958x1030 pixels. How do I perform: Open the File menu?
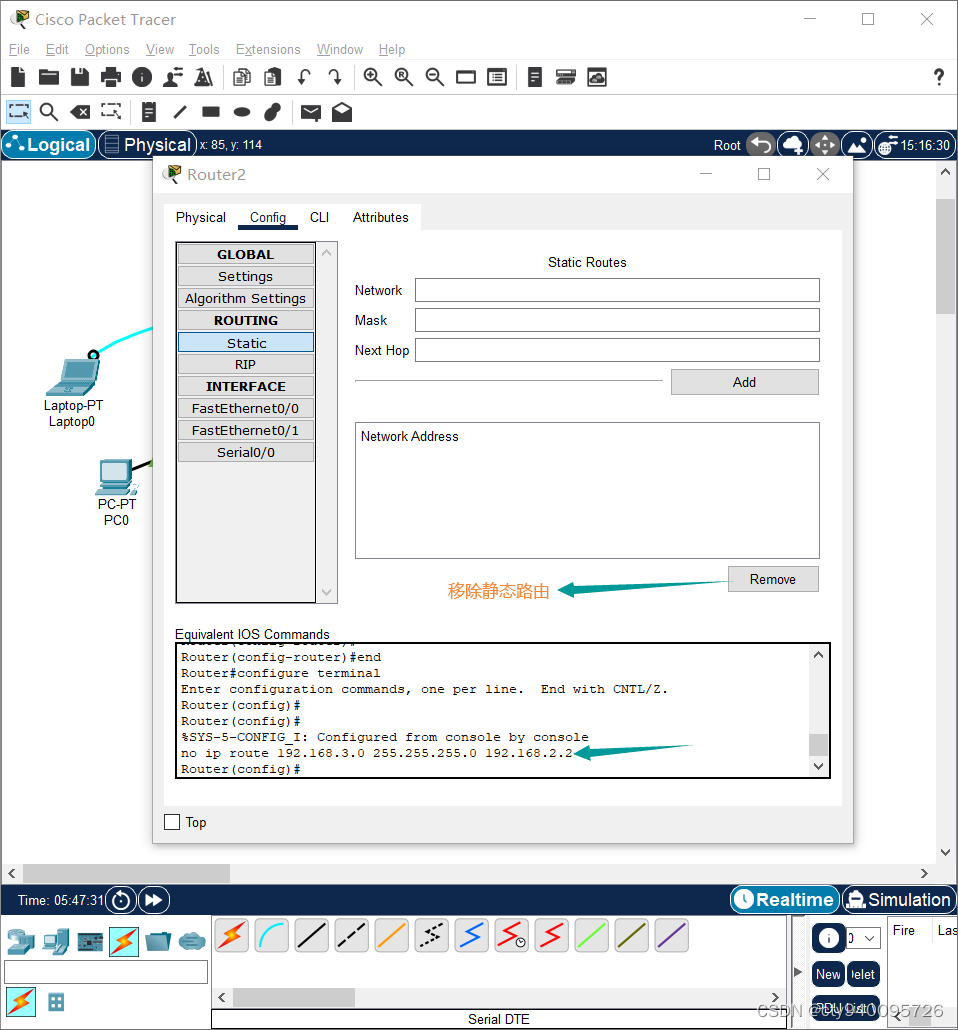[x=19, y=49]
